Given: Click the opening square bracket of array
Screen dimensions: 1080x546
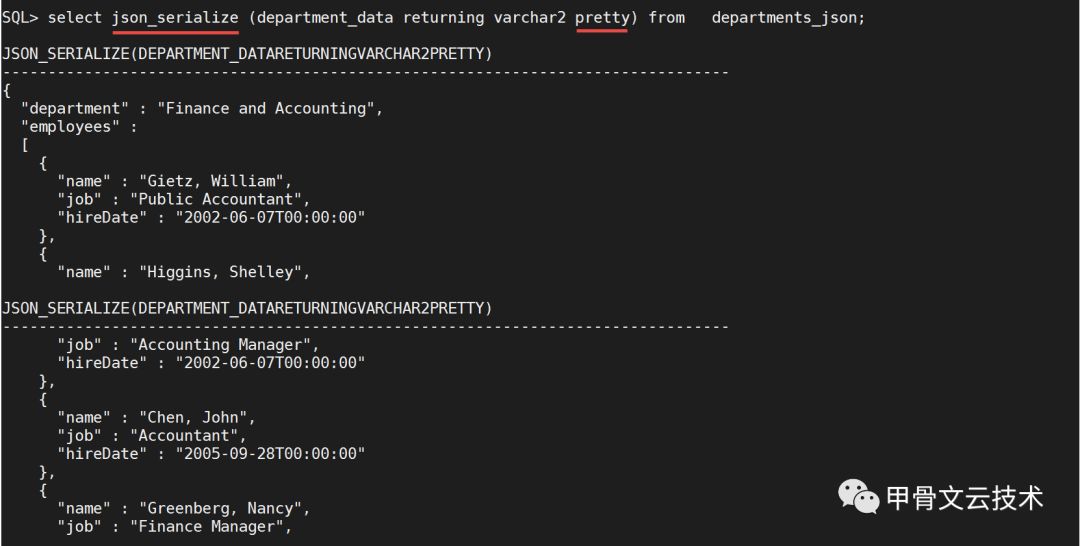Looking at the screenshot, I should 24,145.
